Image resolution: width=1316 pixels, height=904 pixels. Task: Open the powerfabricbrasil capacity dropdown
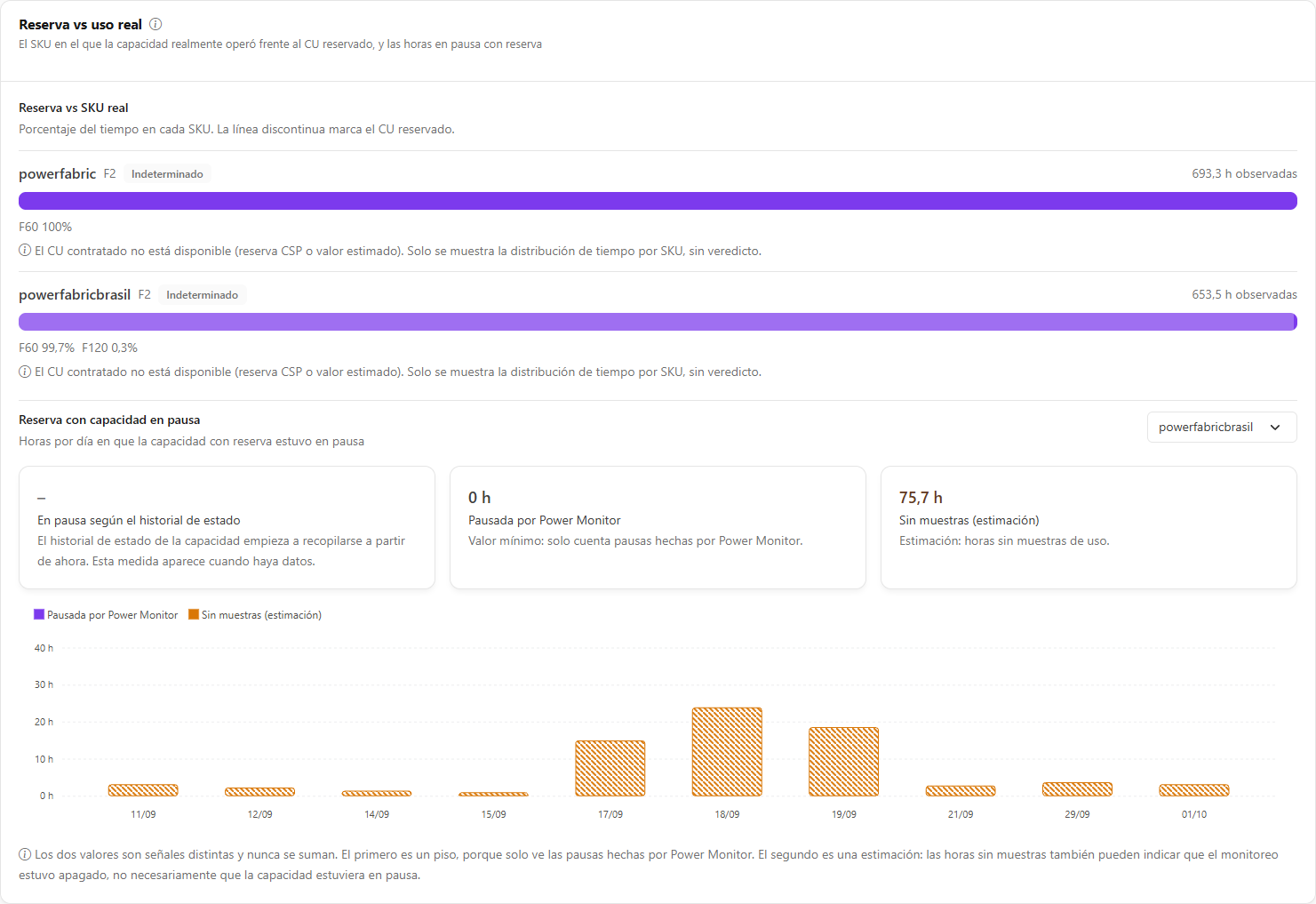coord(1222,427)
